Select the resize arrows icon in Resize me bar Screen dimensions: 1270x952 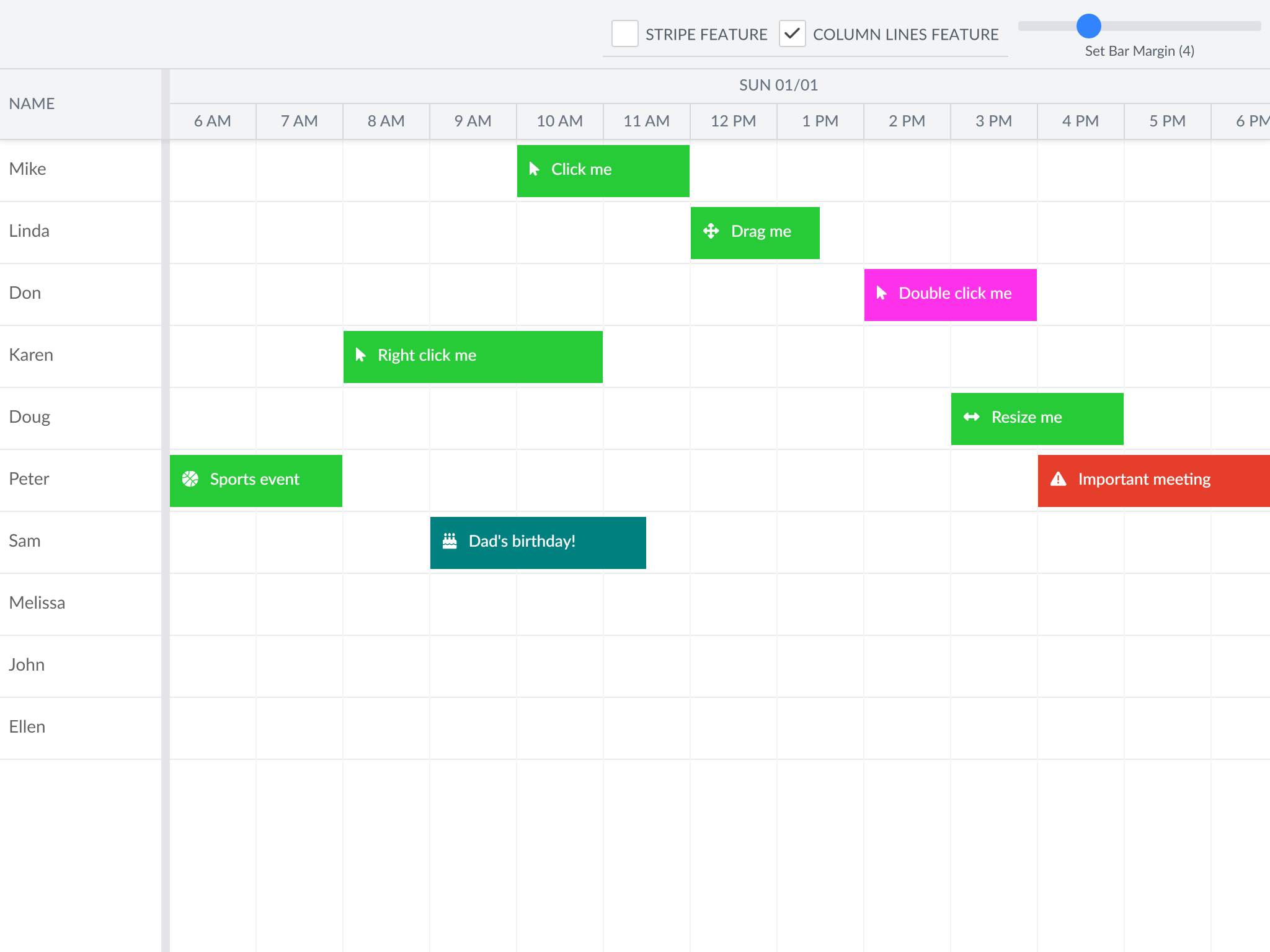pos(971,417)
